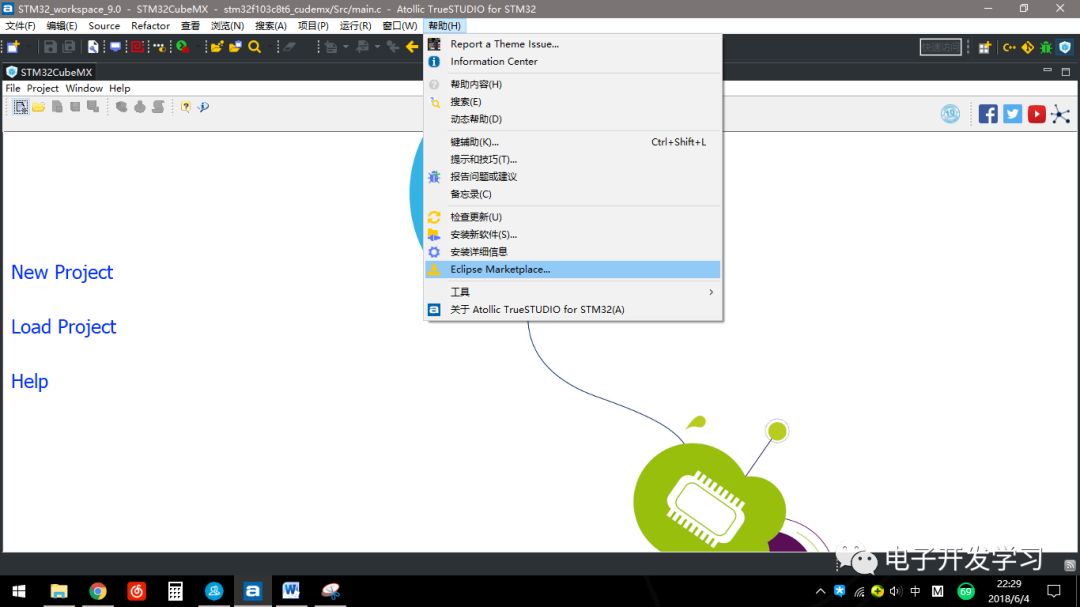
Task: Click the yellow folder with star icon
Action: [217, 47]
